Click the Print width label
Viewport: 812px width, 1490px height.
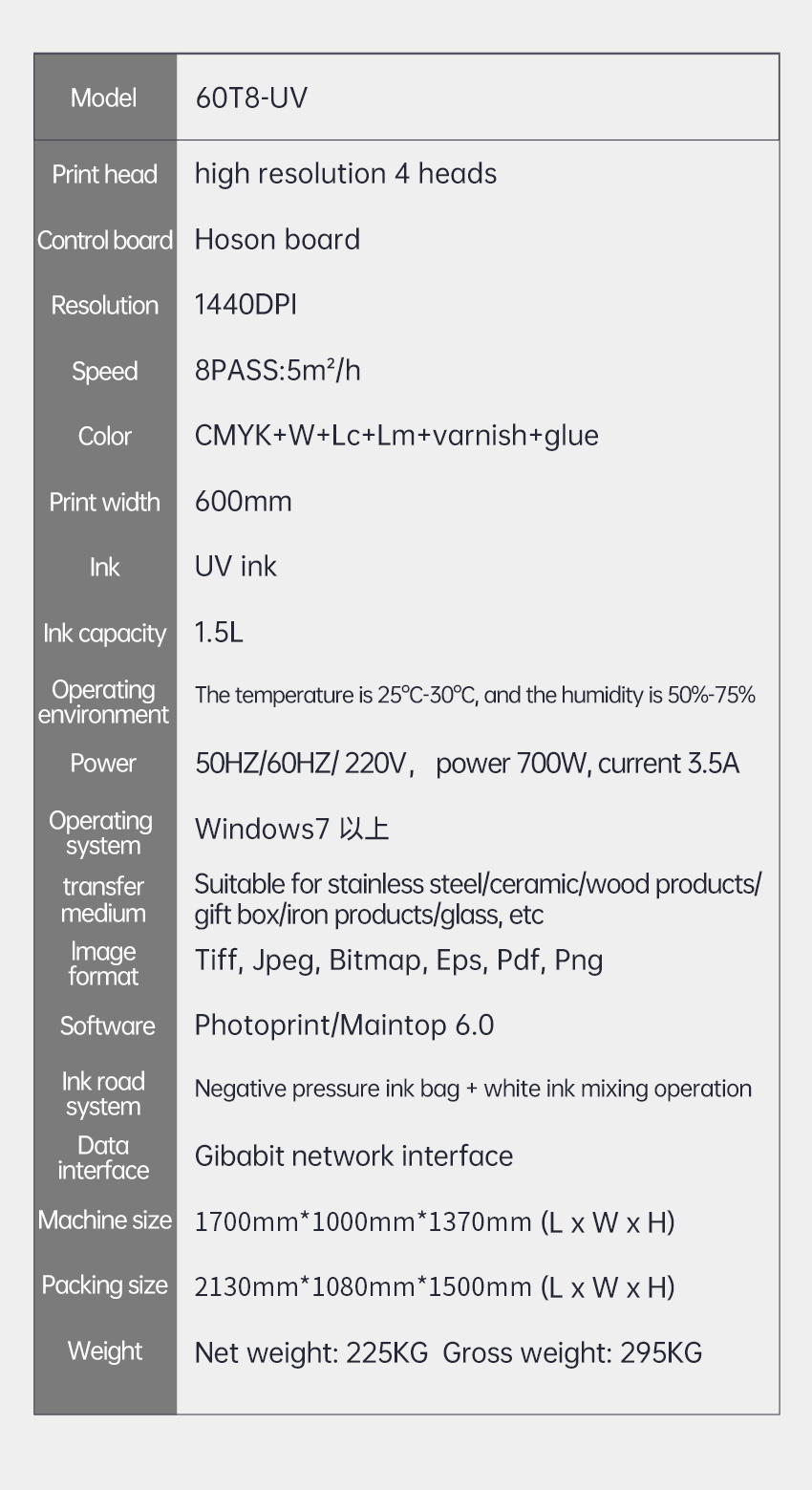tap(104, 502)
